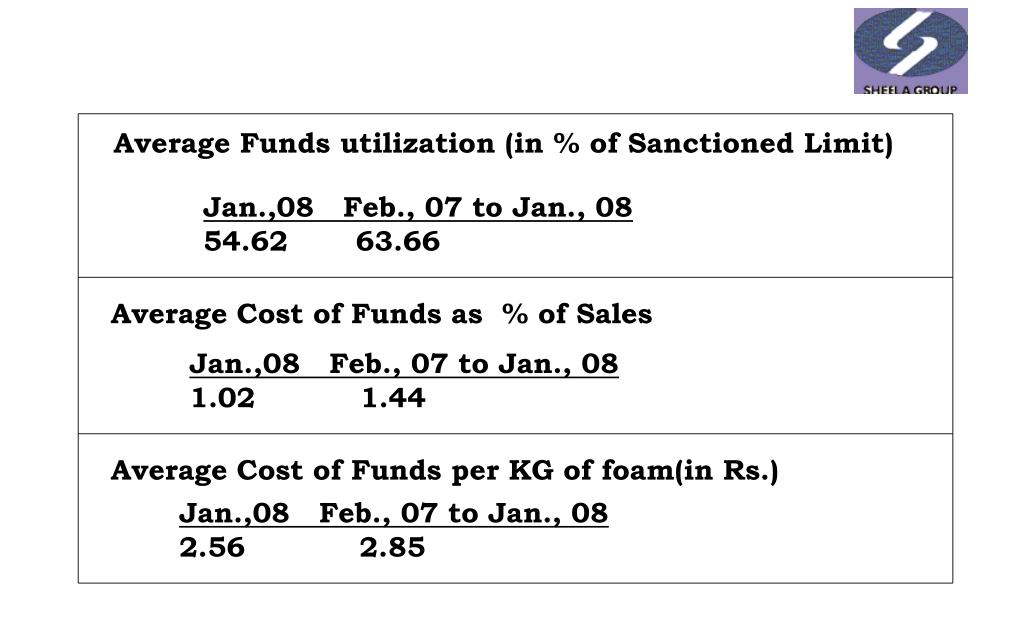Click the Average Cost of Funds % of Sales heading
This screenshot has width=1024, height=640.
pyautogui.click(x=381, y=314)
